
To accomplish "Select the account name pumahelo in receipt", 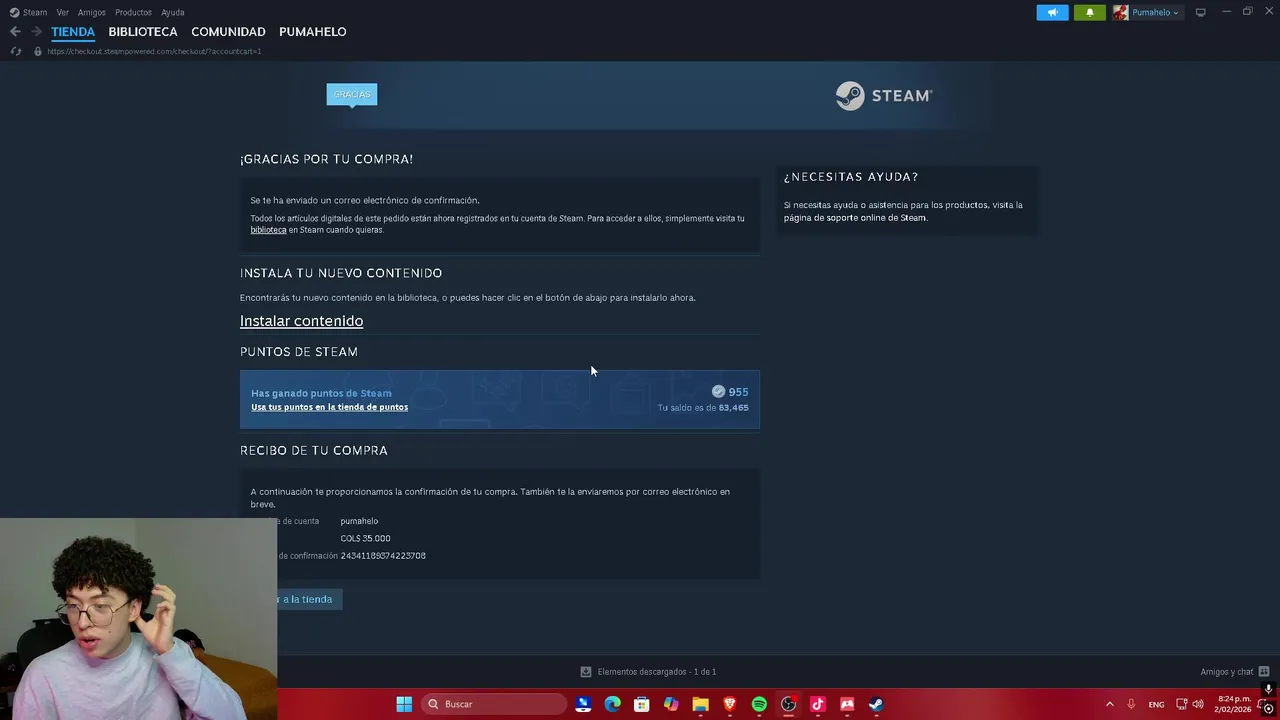I will tap(359, 521).
